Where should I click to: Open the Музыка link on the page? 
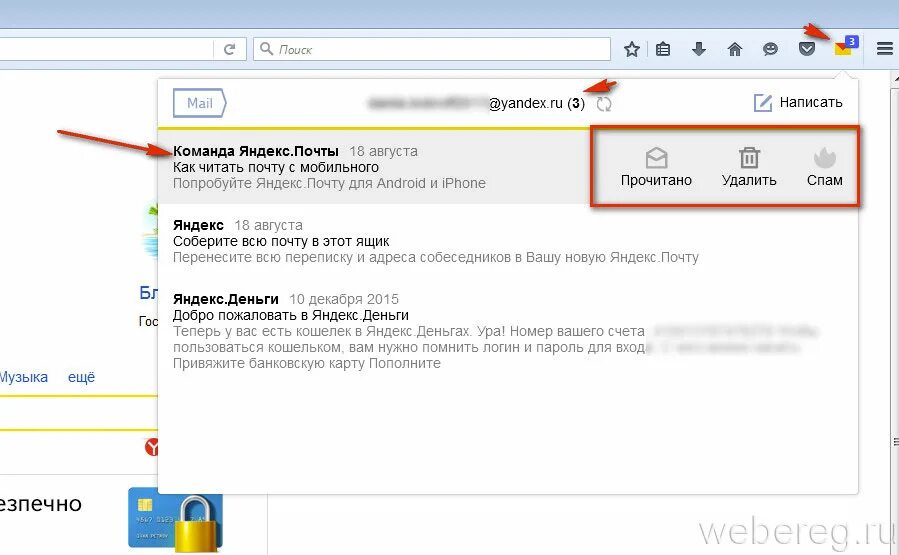pos(24,377)
